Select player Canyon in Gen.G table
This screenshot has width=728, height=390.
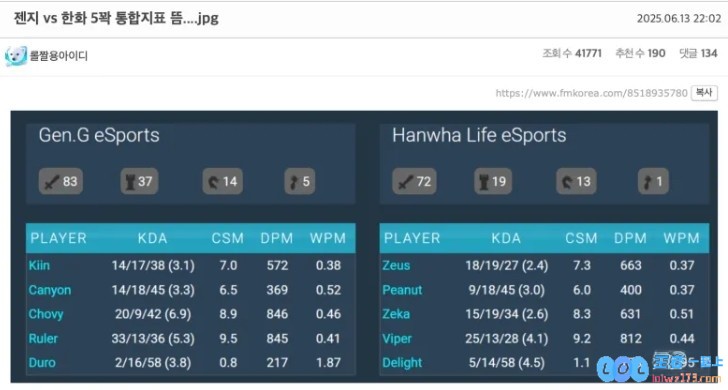click(50, 290)
